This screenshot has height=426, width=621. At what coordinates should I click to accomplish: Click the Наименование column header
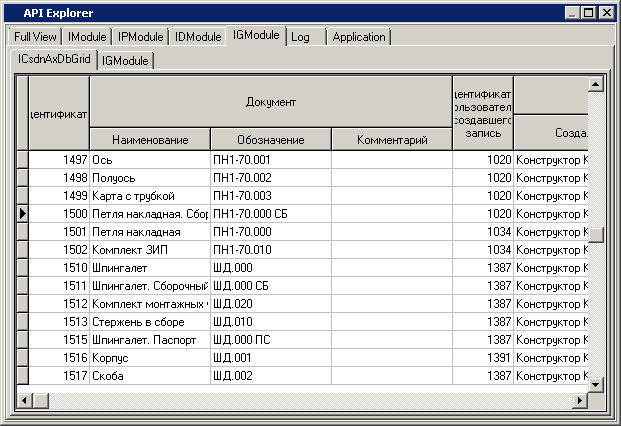click(150, 139)
